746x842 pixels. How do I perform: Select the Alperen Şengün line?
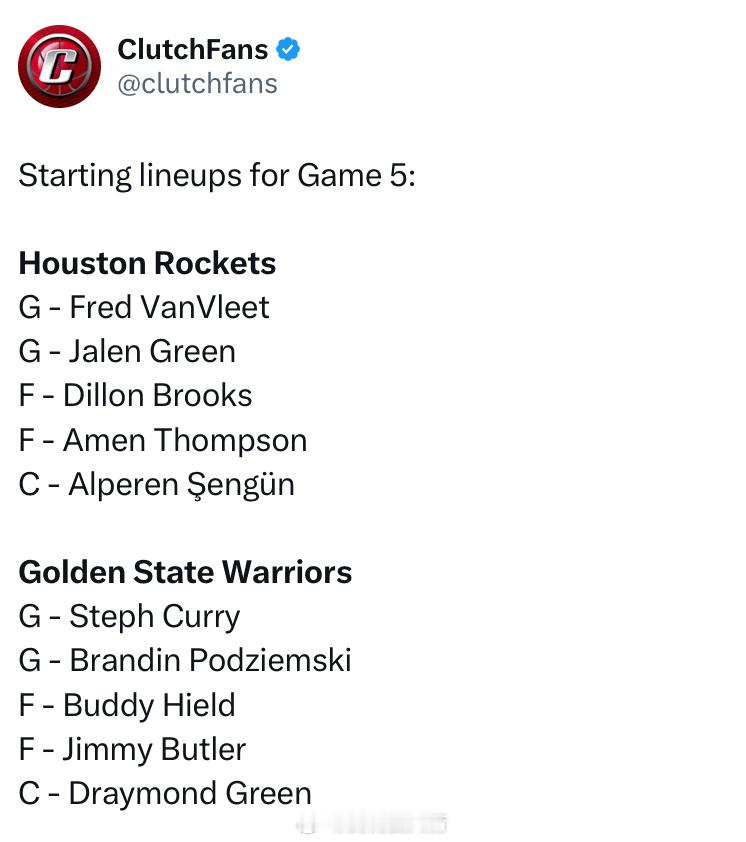coord(157,485)
